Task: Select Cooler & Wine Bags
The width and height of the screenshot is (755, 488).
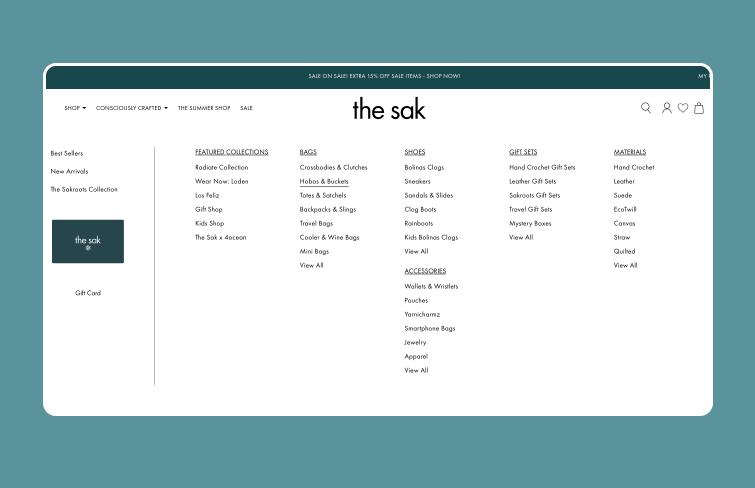Action: tap(329, 237)
